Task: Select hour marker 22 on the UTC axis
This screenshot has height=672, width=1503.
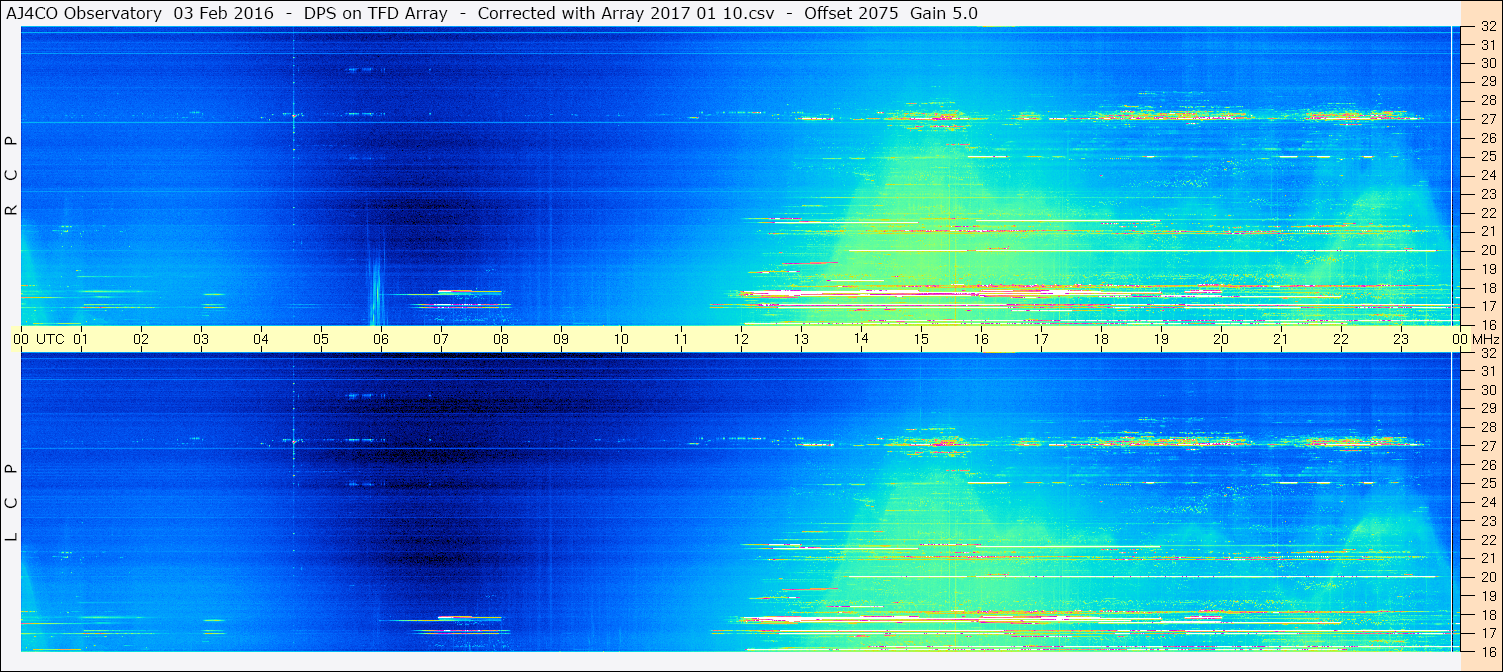Action: click(x=1341, y=339)
